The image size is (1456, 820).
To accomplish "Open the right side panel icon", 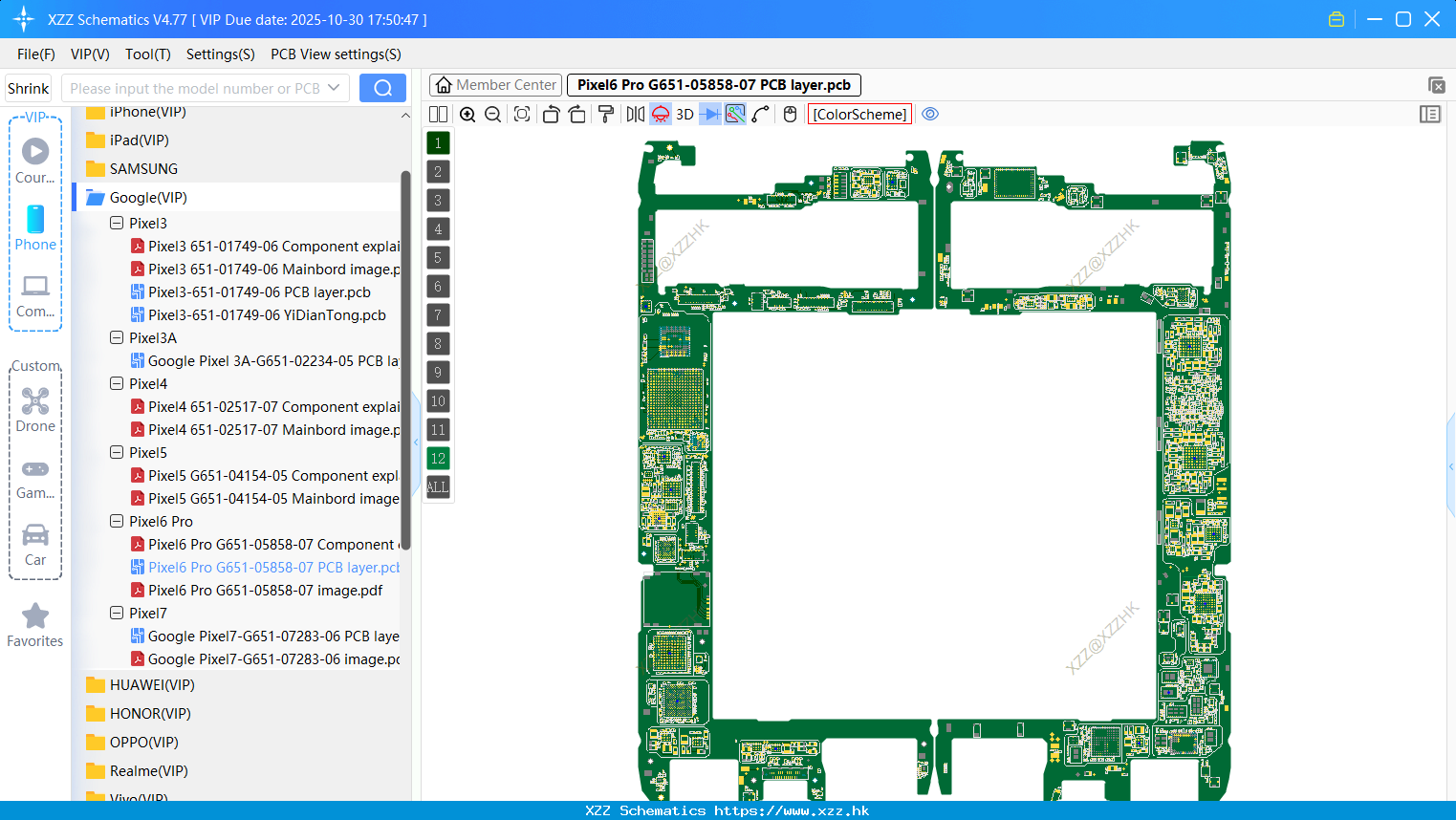I will point(1430,114).
